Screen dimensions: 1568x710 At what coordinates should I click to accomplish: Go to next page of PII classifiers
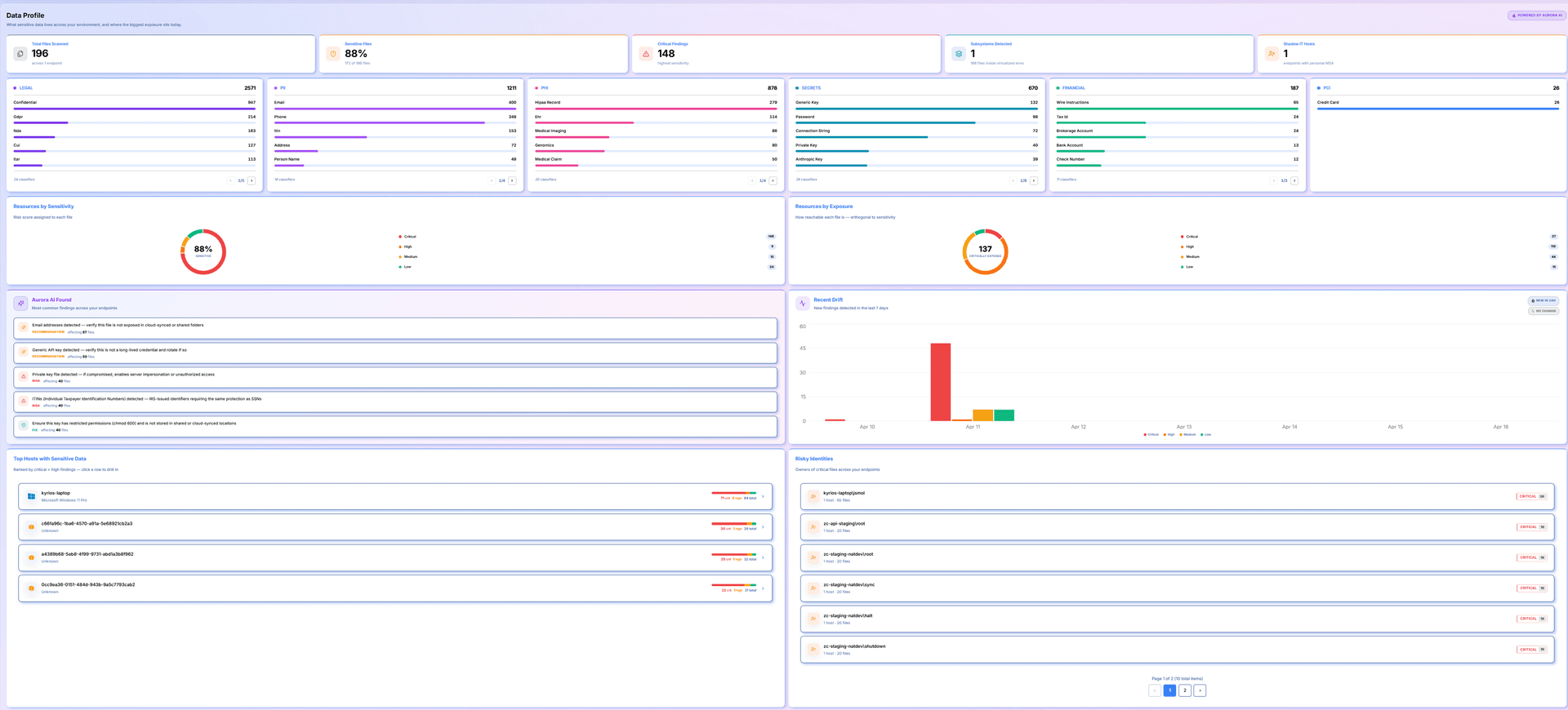[x=512, y=180]
